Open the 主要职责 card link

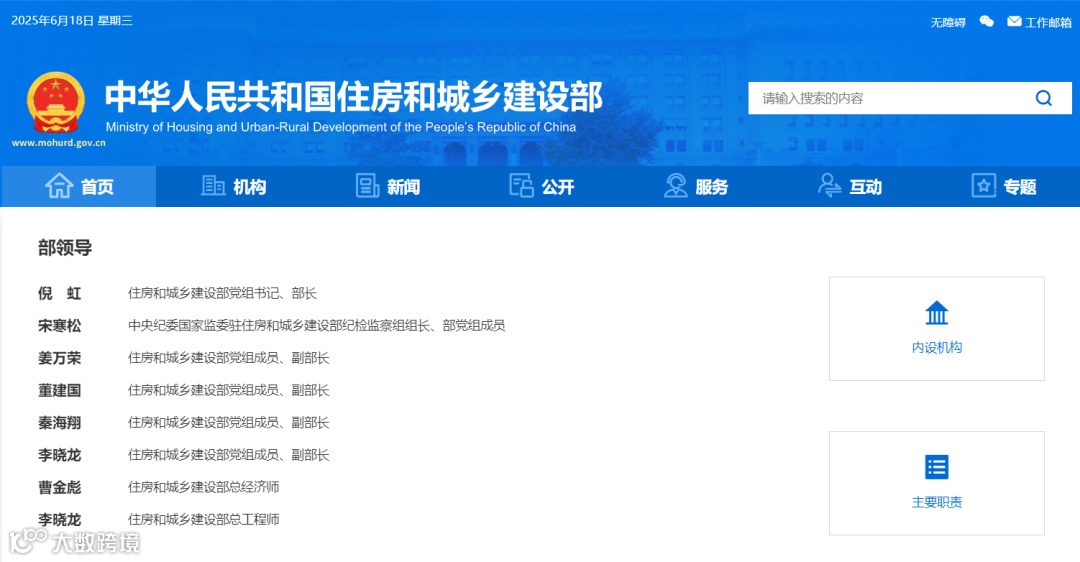[937, 483]
